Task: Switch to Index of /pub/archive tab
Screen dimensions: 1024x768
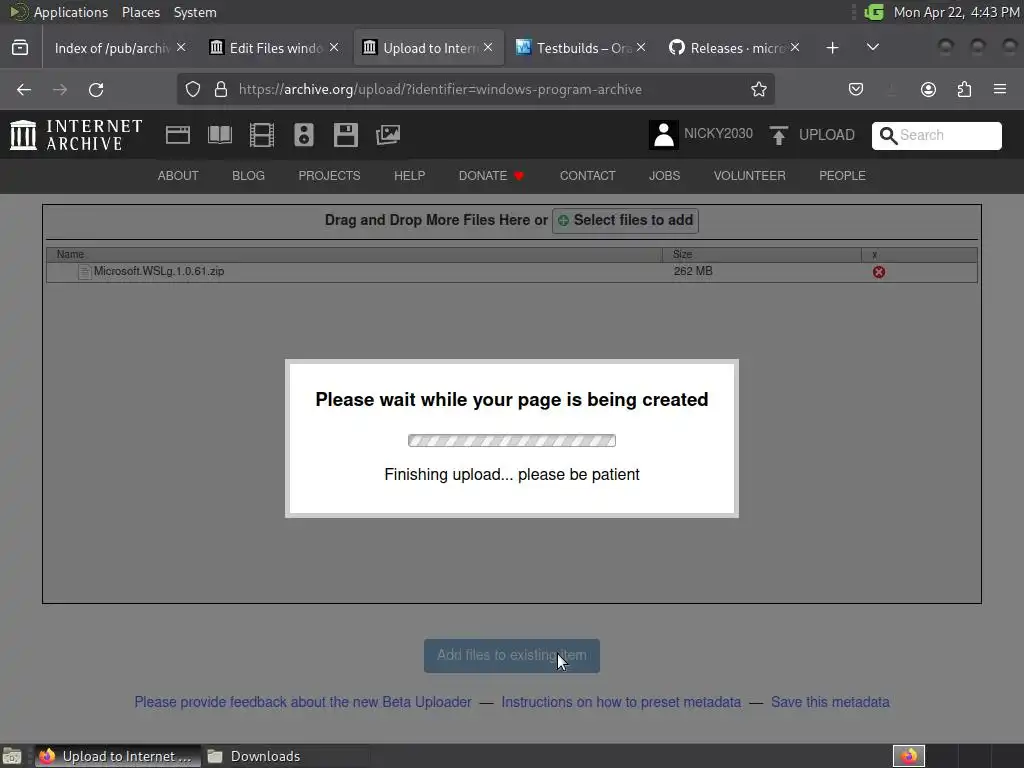Action: (112, 48)
